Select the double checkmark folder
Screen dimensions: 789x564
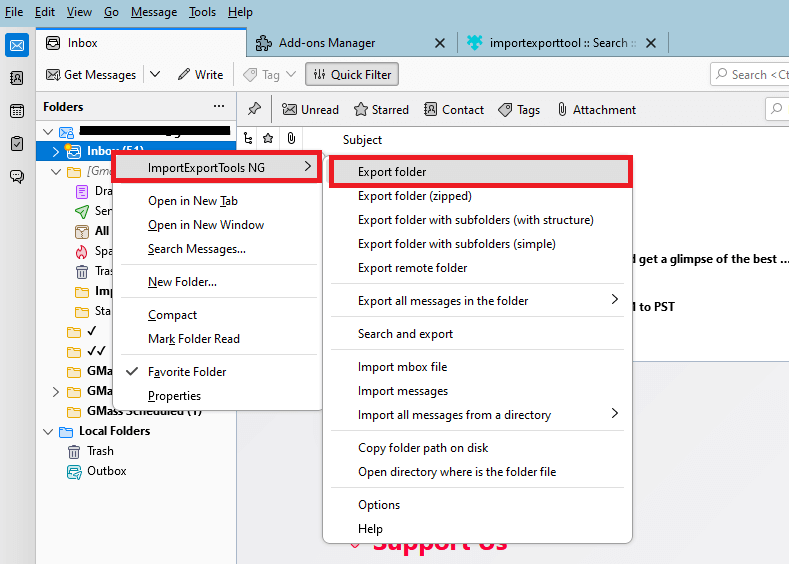click(x=87, y=351)
